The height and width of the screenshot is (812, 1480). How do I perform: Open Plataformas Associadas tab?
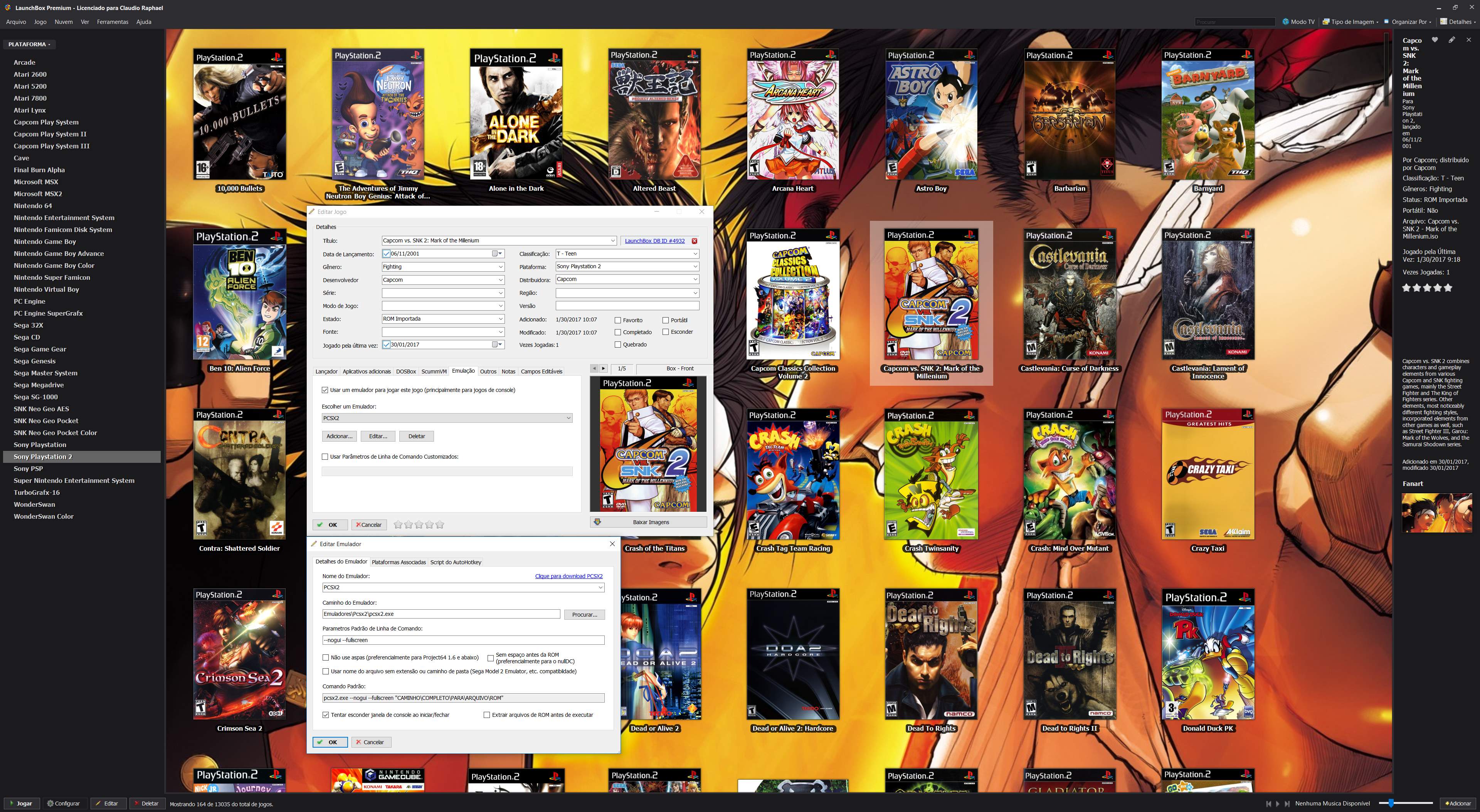[399, 562]
